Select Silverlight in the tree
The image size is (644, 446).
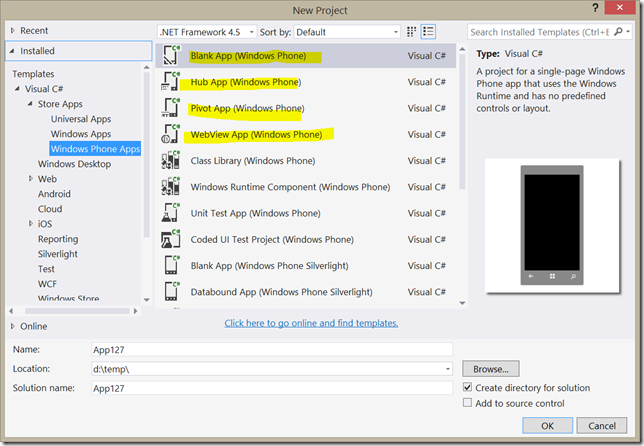click(58, 254)
